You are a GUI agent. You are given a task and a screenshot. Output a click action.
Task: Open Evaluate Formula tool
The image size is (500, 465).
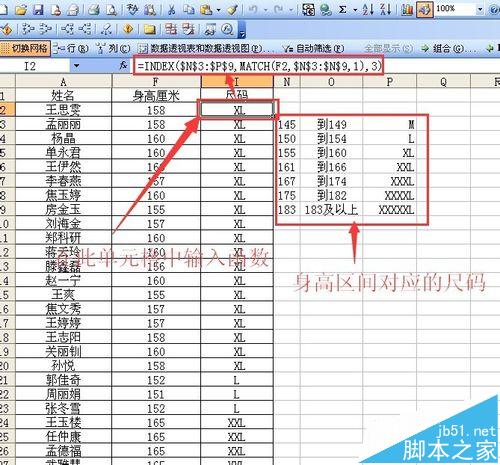(x=228, y=30)
